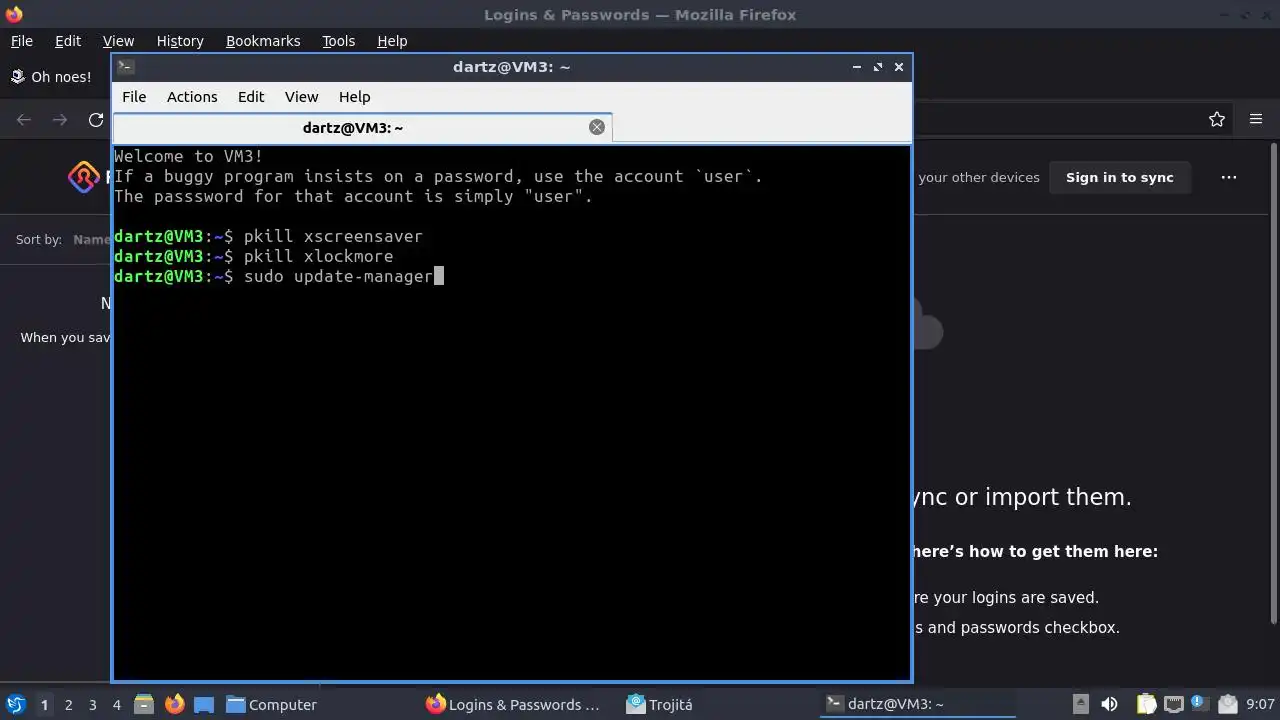Image resolution: width=1280 pixels, height=720 pixels.
Task: Click the show desktop icon in taskbar
Action: click(204, 704)
